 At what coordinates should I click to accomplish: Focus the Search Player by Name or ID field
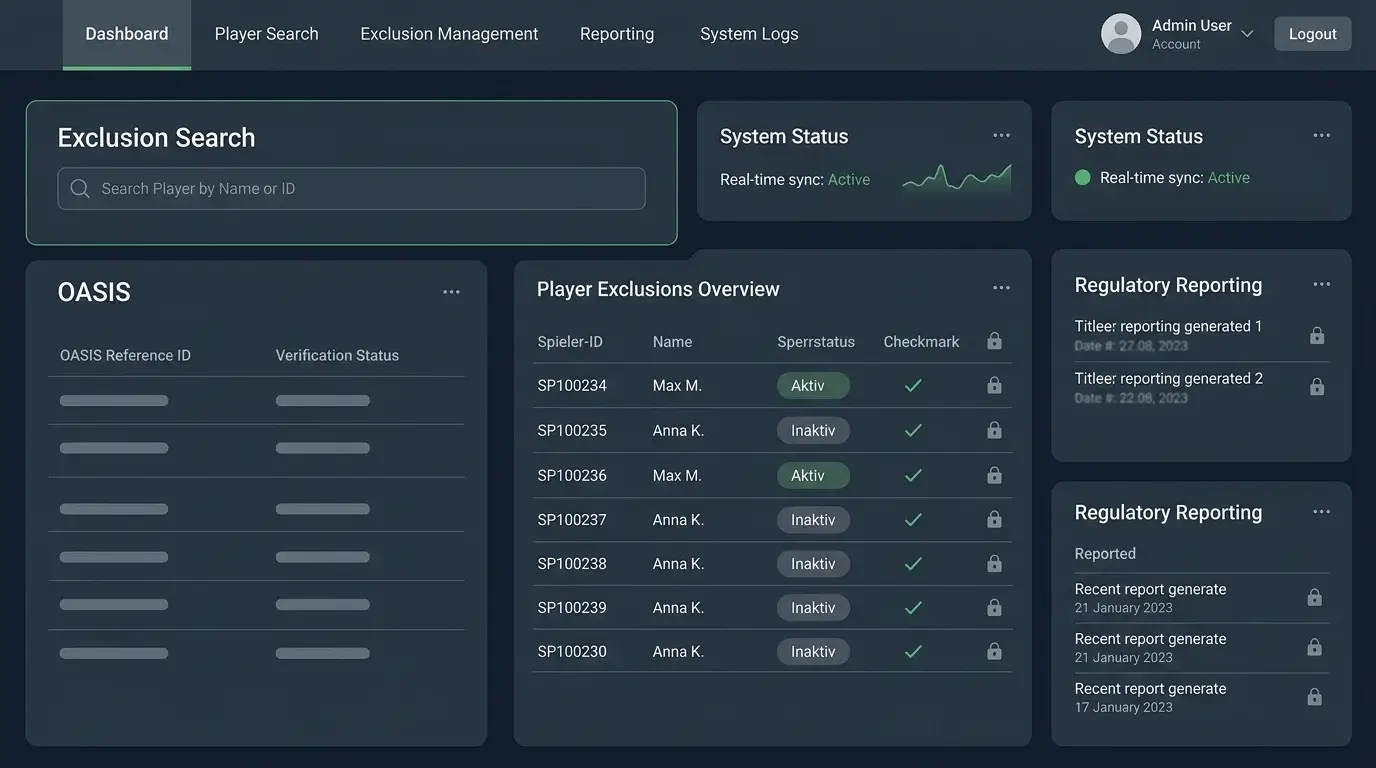point(351,188)
